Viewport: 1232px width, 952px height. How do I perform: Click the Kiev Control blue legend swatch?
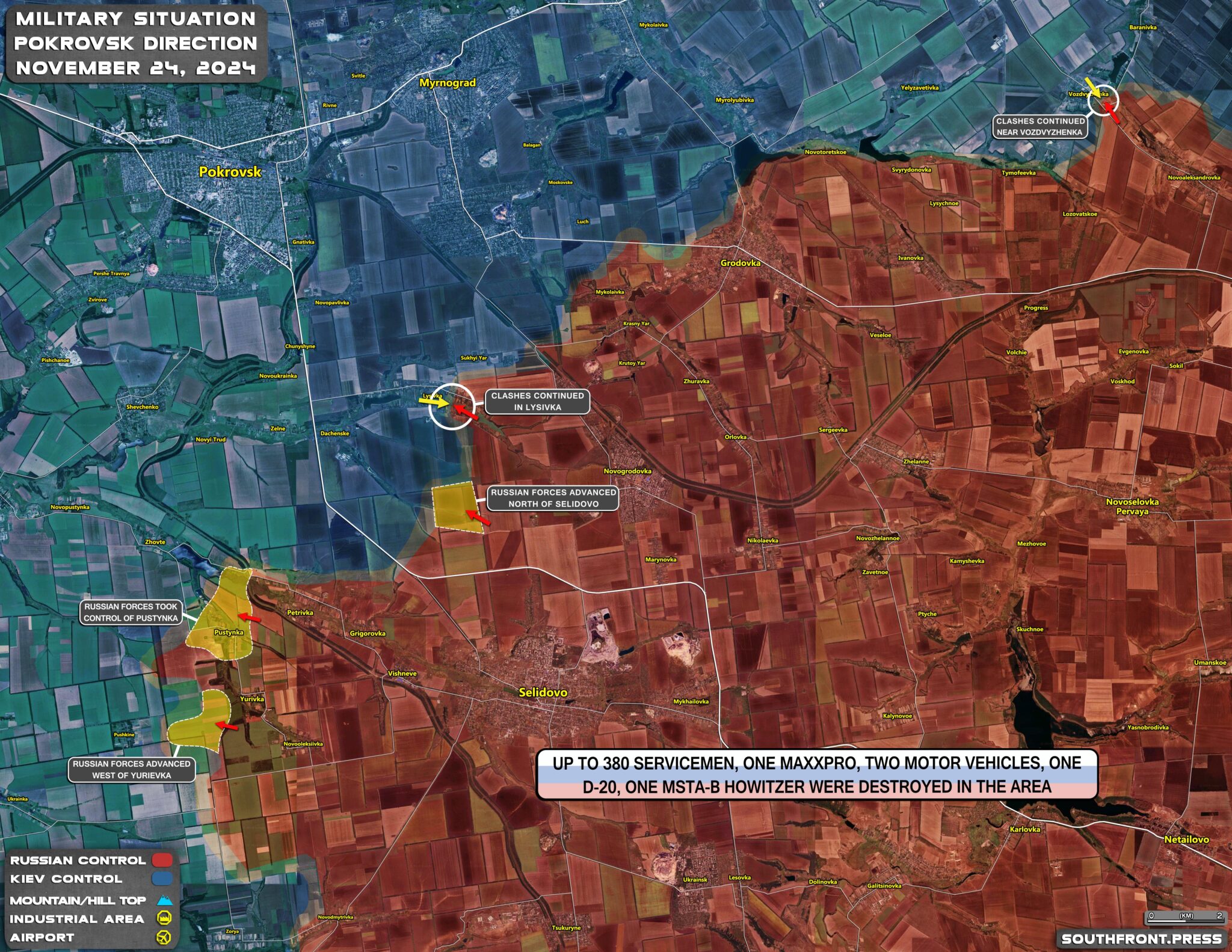pyautogui.click(x=162, y=879)
